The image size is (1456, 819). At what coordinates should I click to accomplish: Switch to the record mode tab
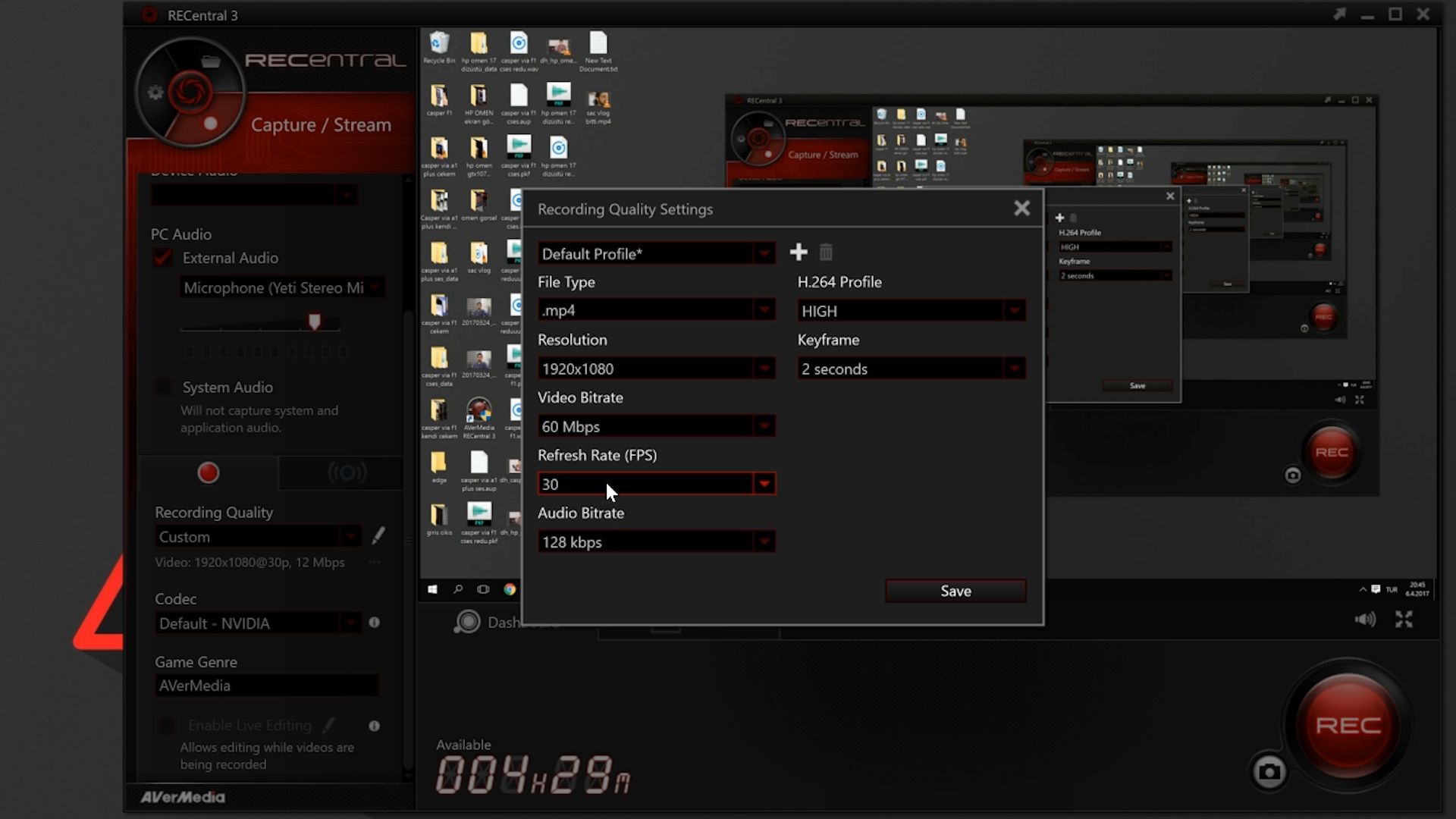click(x=209, y=472)
